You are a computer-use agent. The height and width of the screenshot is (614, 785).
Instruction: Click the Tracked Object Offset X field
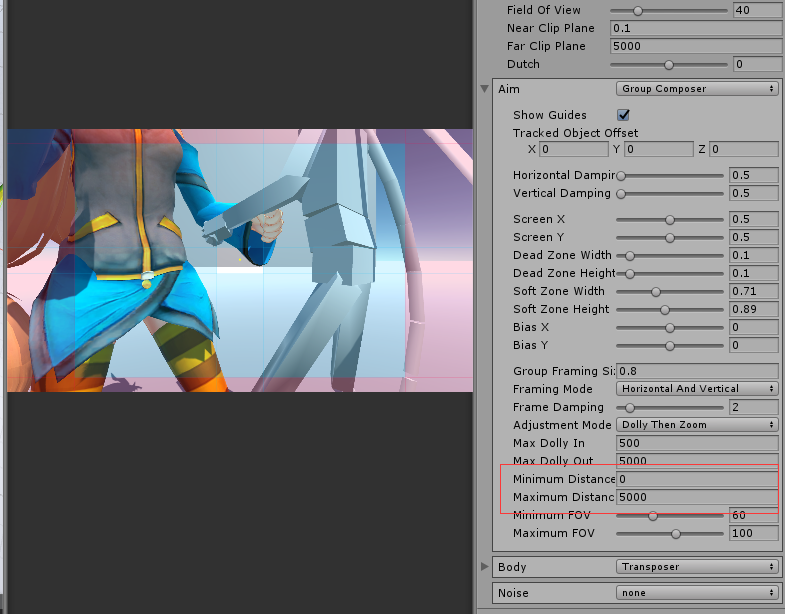573,149
